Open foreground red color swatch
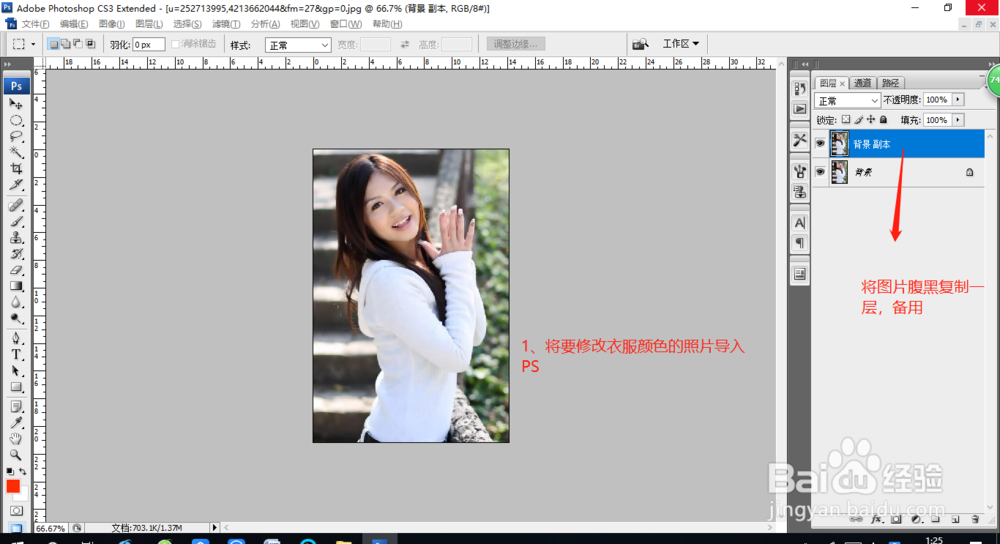Screen dimensions: 1000x544 [x=13, y=487]
